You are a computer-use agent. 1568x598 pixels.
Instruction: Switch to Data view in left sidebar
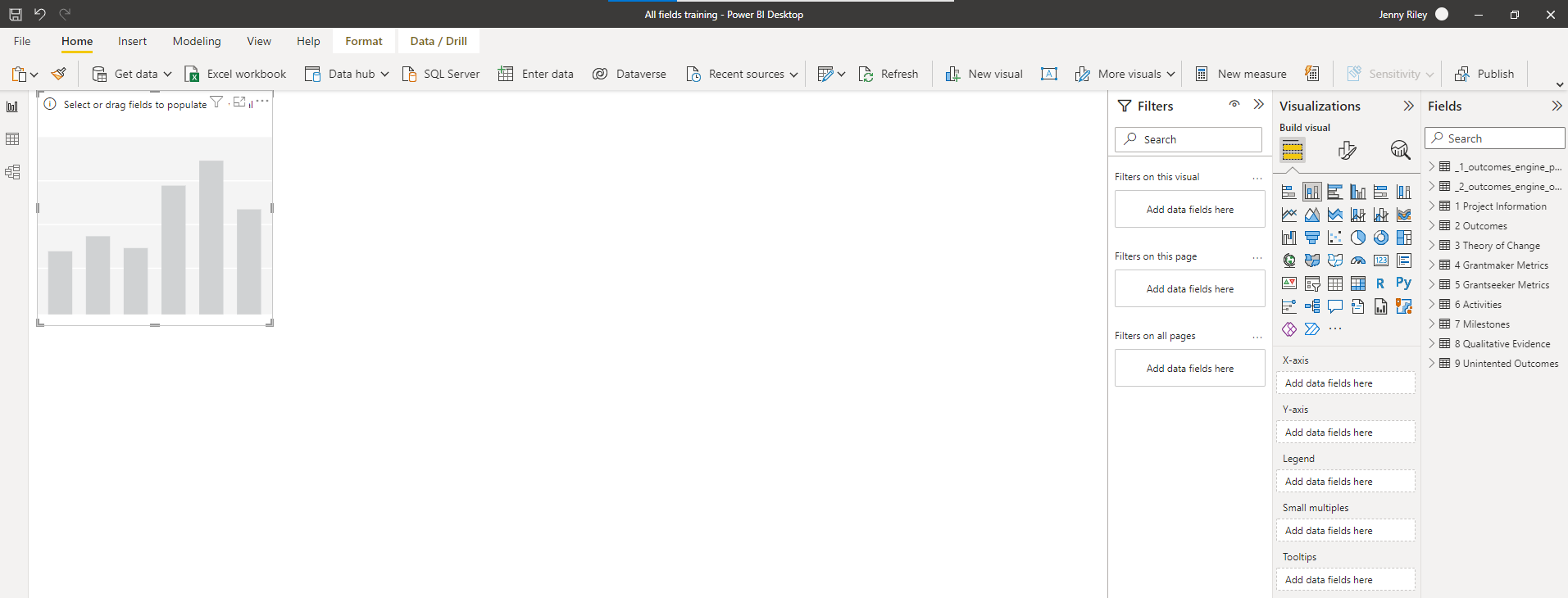coord(12,139)
